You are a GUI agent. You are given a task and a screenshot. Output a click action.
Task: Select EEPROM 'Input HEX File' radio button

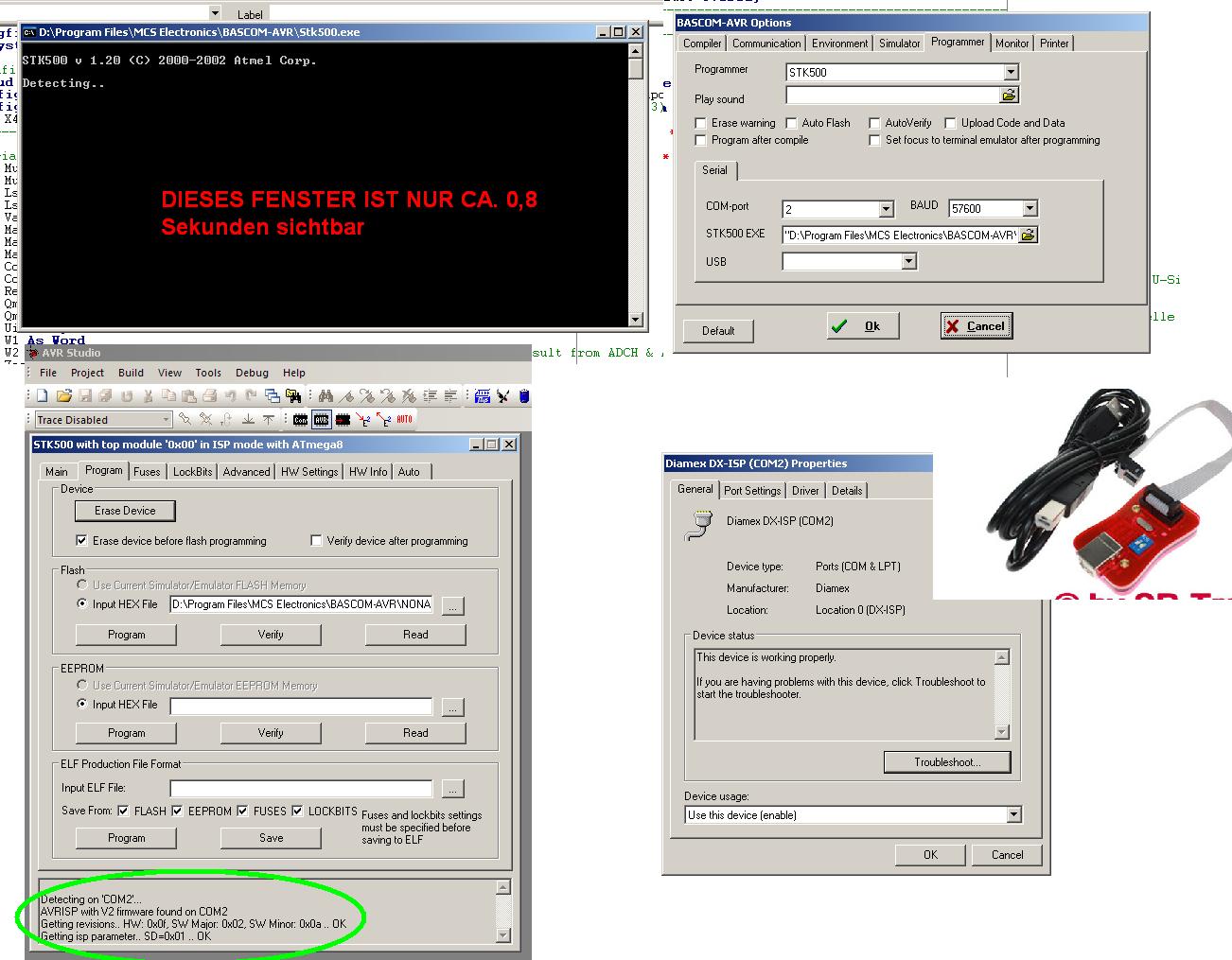82,704
